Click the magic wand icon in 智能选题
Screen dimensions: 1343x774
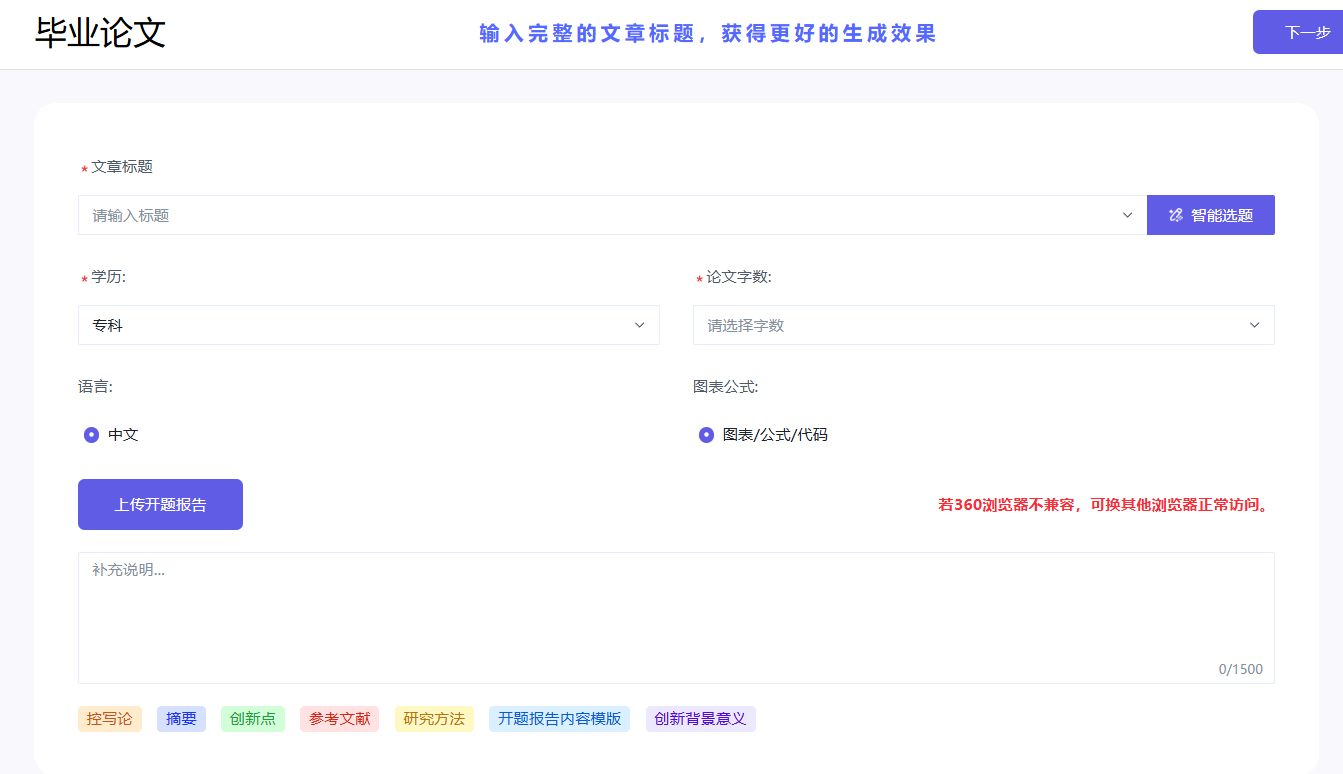1176,215
